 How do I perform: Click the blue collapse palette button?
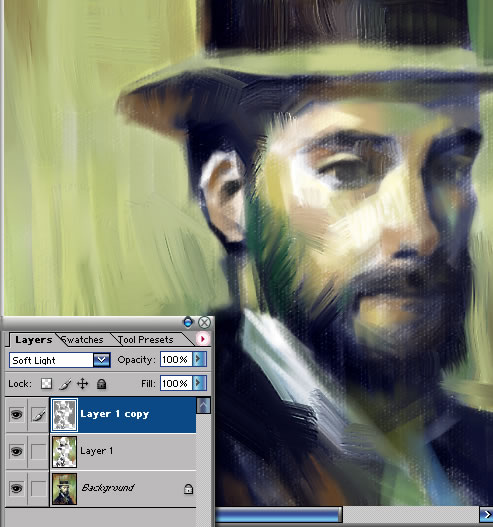(x=188, y=322)
